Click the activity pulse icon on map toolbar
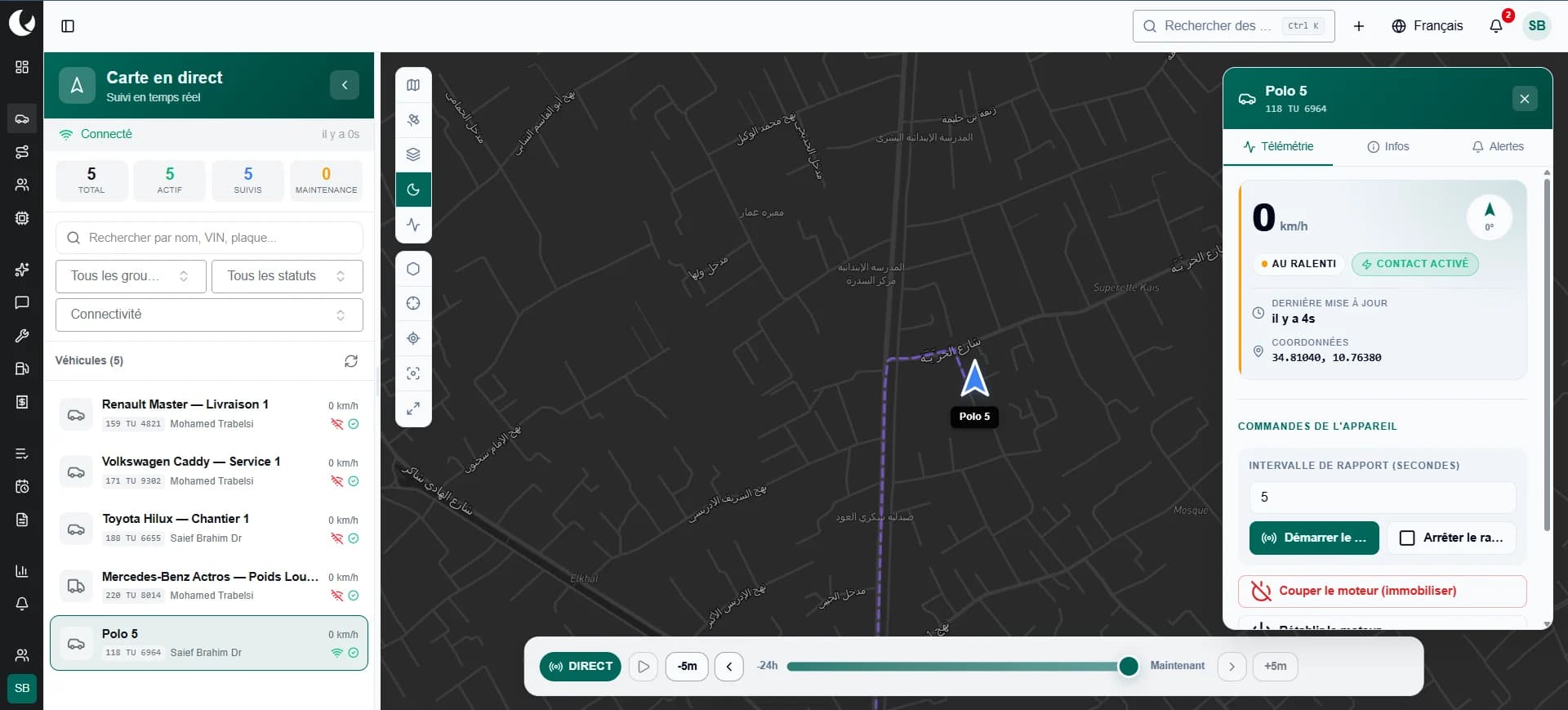This screenshot has width=1568, height=710. [413, 225]
